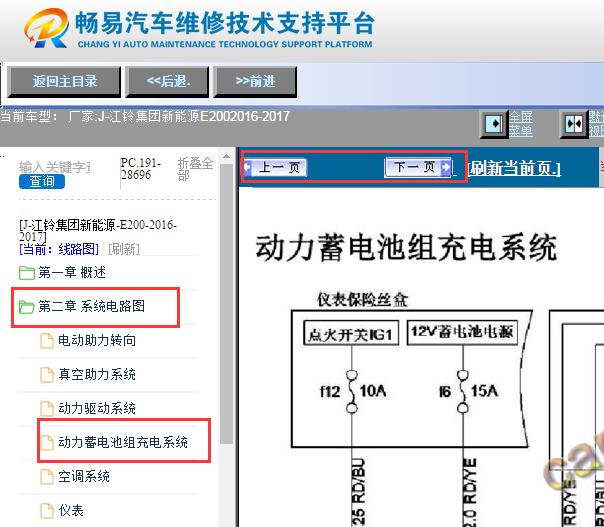The height and width of the screenshot is (527, 604).
Task: Click the 上一页 previous page button
Action: 275,168
